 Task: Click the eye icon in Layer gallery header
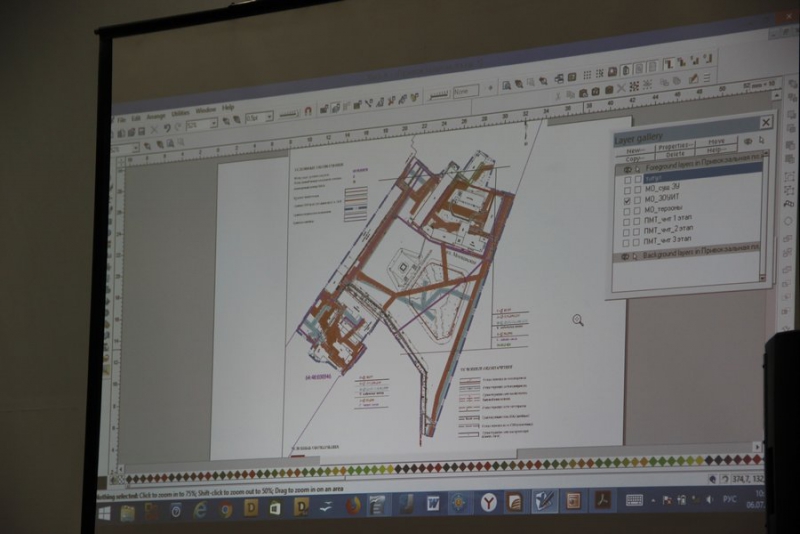(747, 141)
